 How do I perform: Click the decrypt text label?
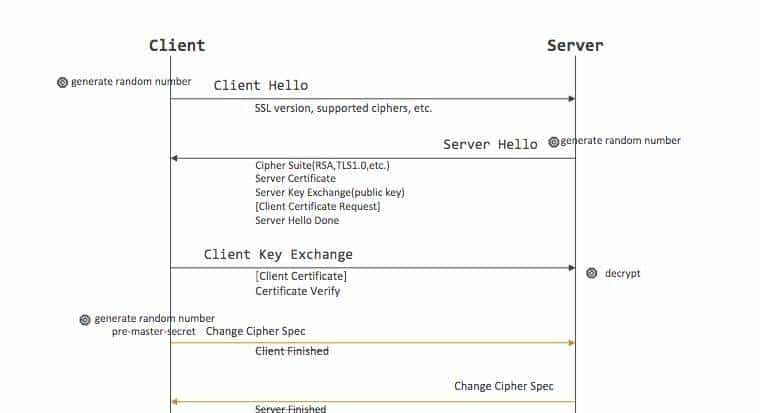click(x=622, y=273)
